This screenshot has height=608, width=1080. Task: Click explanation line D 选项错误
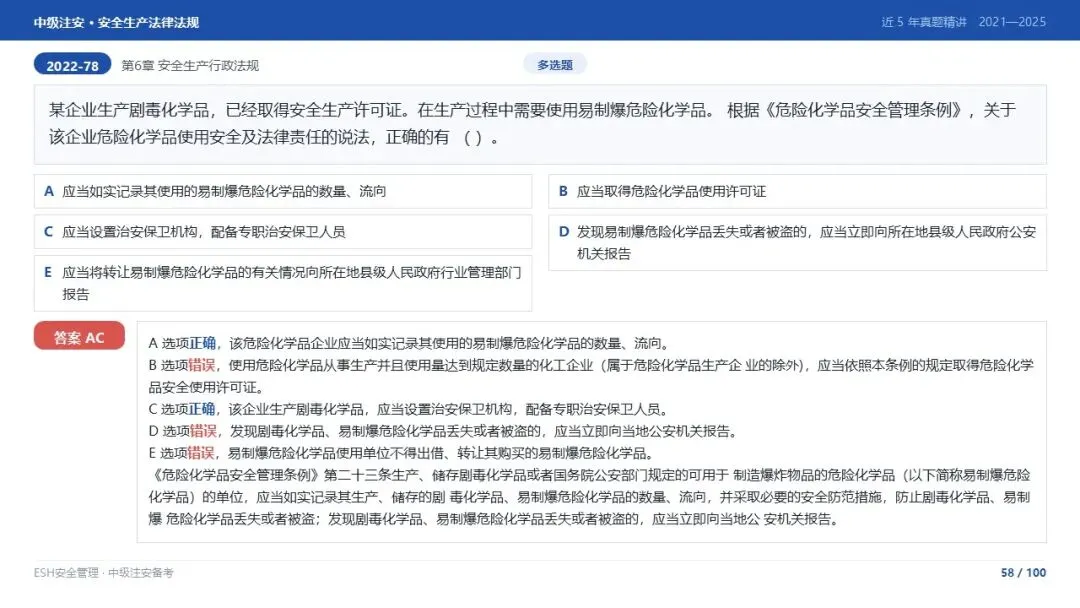coord(444,431)
